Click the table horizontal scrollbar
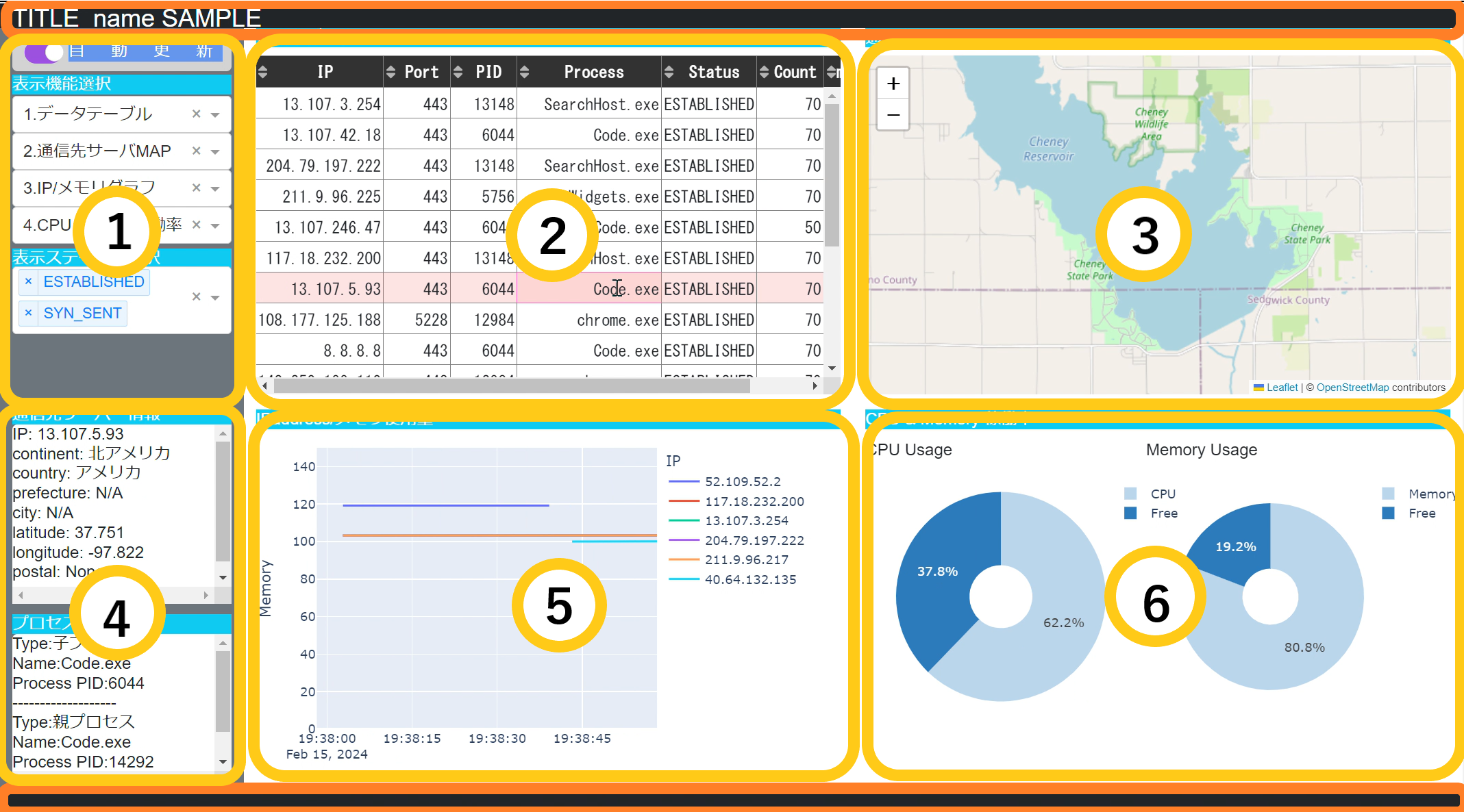 pyautogui.click(x=511, y=386)
